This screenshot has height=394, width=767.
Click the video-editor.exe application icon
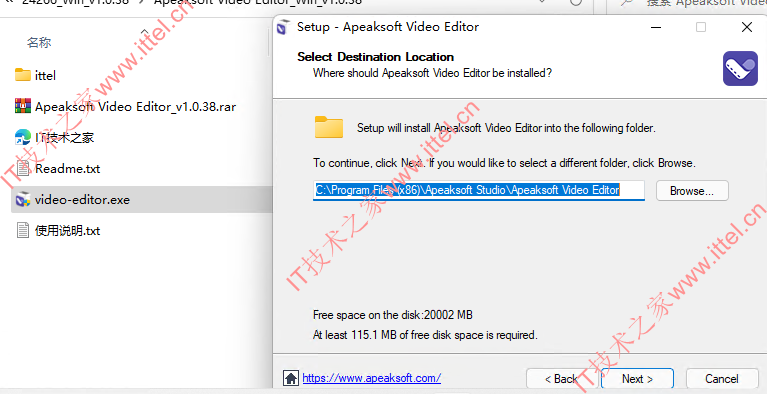point(23,200)
